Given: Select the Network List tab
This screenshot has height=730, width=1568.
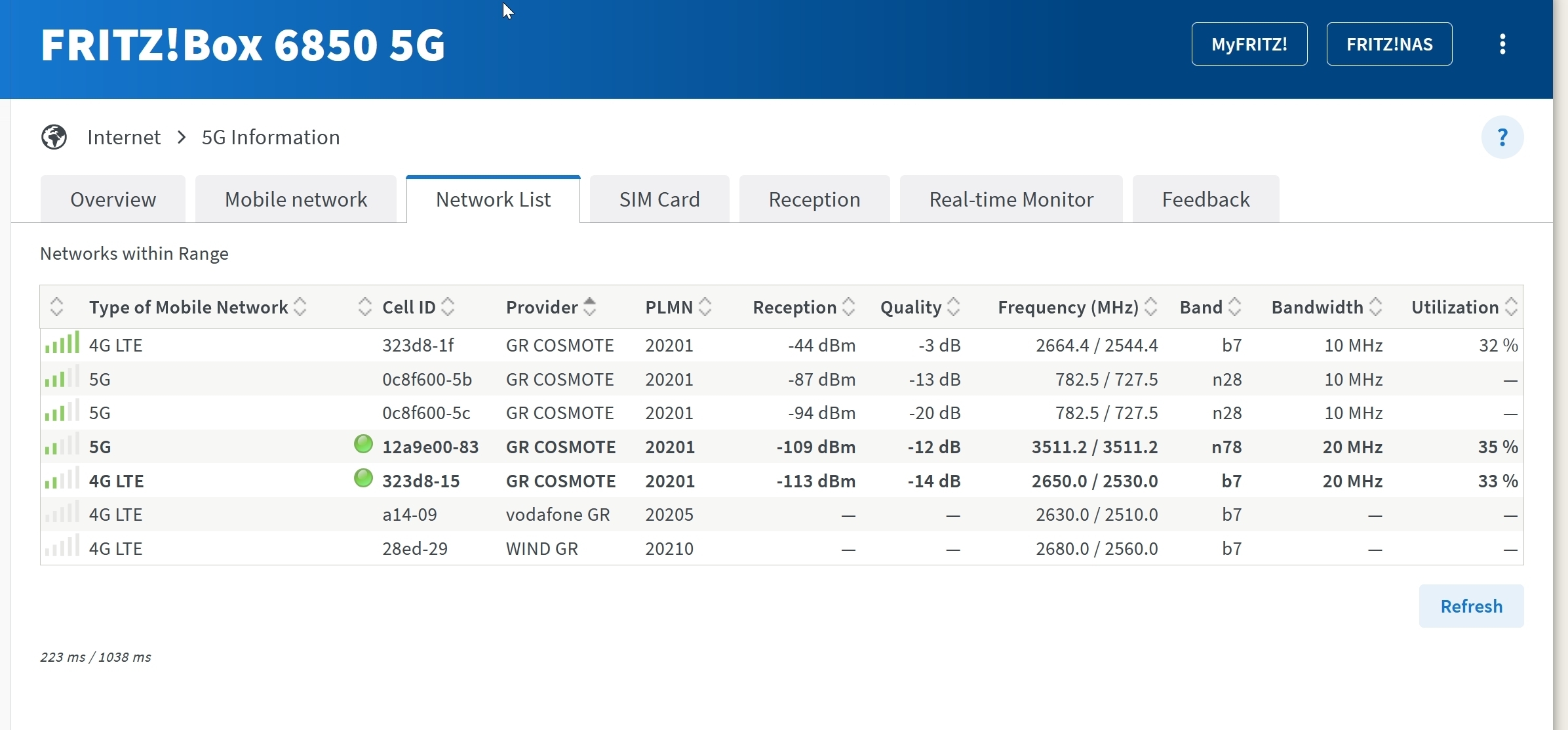Looking at the screenshot, I should [x=493, y=199].
